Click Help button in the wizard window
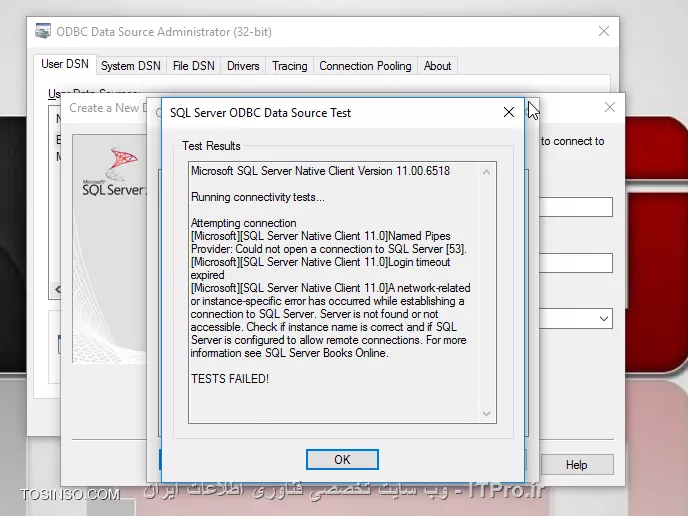 (x=577, y=465)
